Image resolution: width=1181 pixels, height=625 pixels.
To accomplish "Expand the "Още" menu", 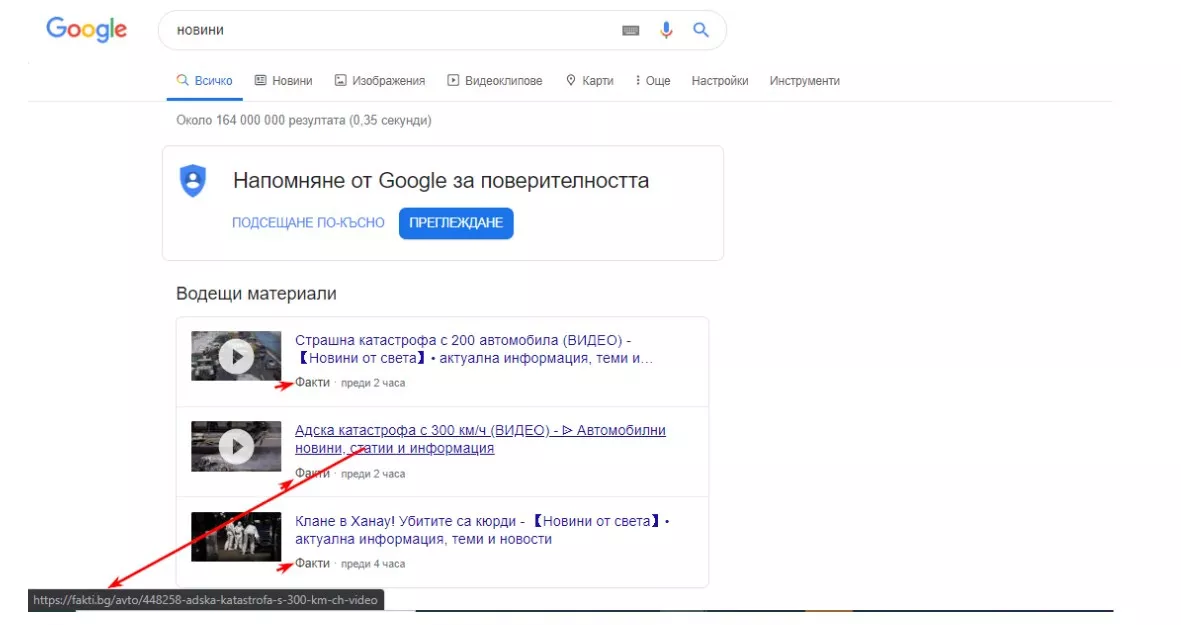I will [653, 81].
